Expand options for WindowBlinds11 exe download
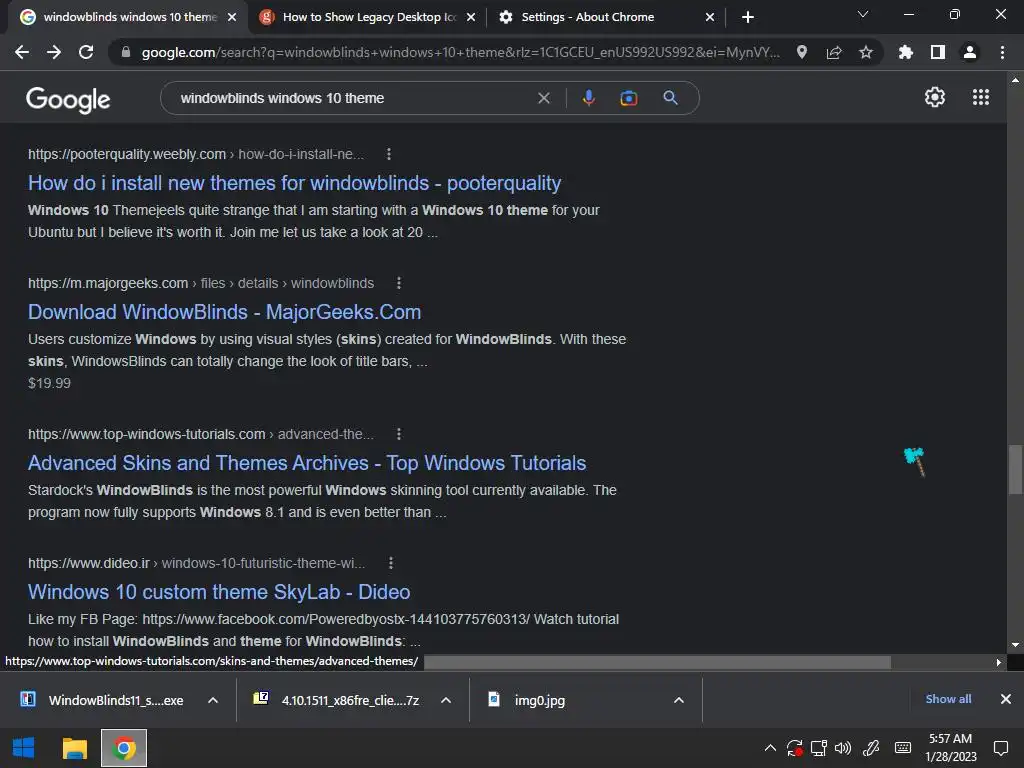Screen dimensions: 1024x768 pyautogui.click(x=213, y=700)
